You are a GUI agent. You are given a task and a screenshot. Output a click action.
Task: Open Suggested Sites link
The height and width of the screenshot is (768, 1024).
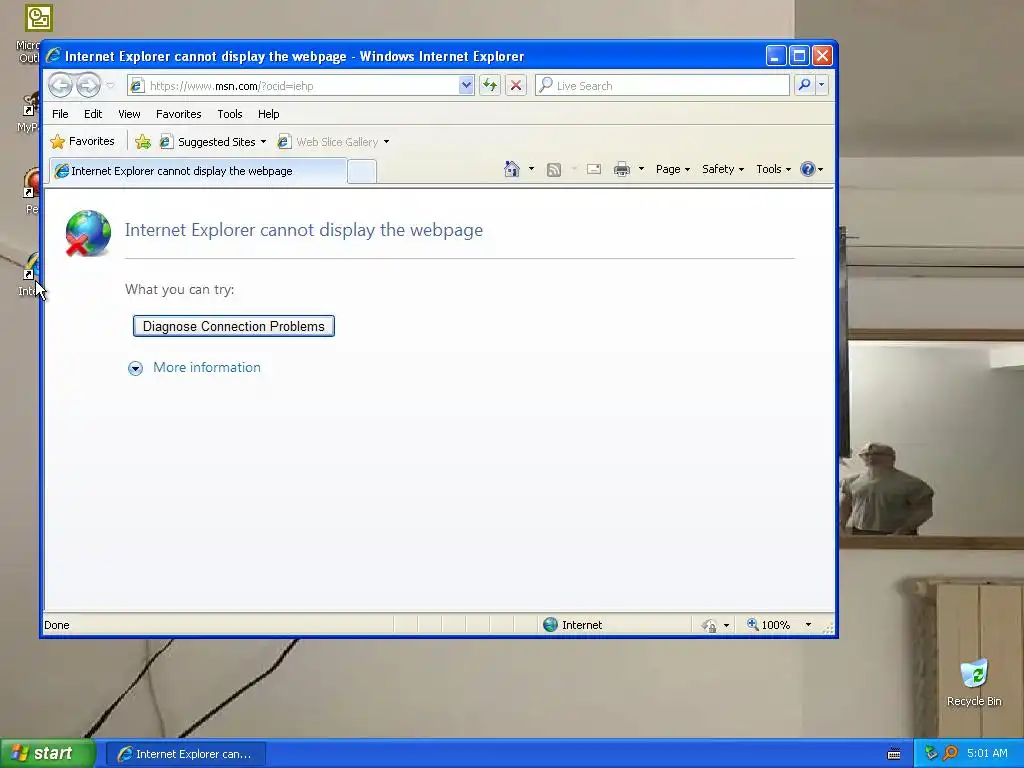coord(213,142)
